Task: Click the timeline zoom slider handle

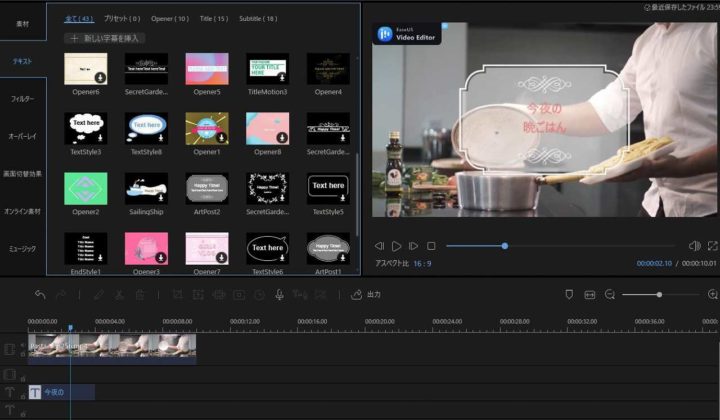Action: pos(659,295)
